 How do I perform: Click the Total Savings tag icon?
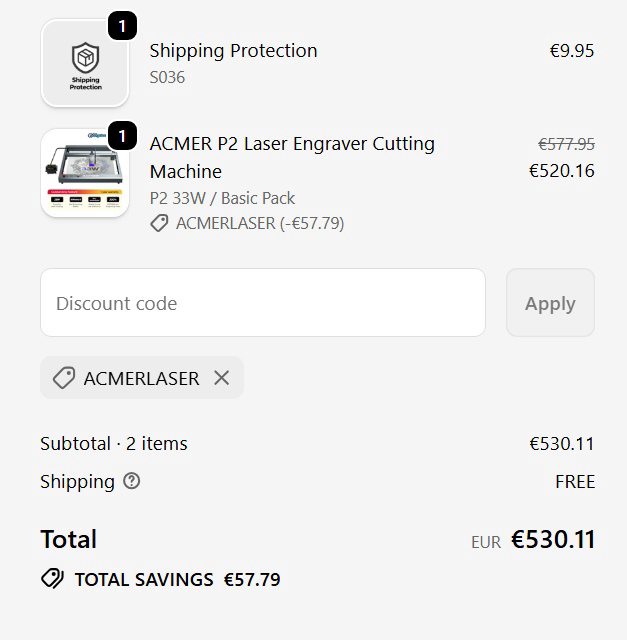click(52, 579)
